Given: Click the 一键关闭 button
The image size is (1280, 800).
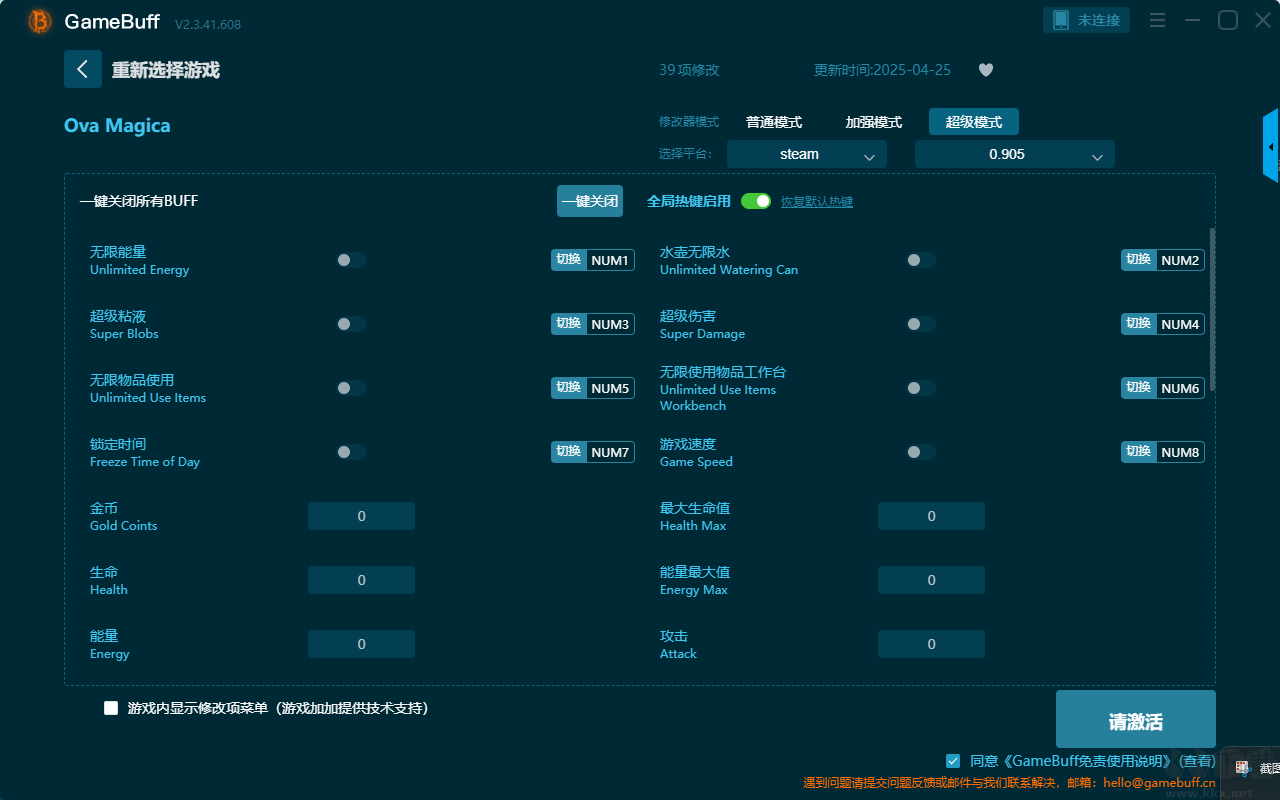Looking at the screenshot, I should [590, 201].
